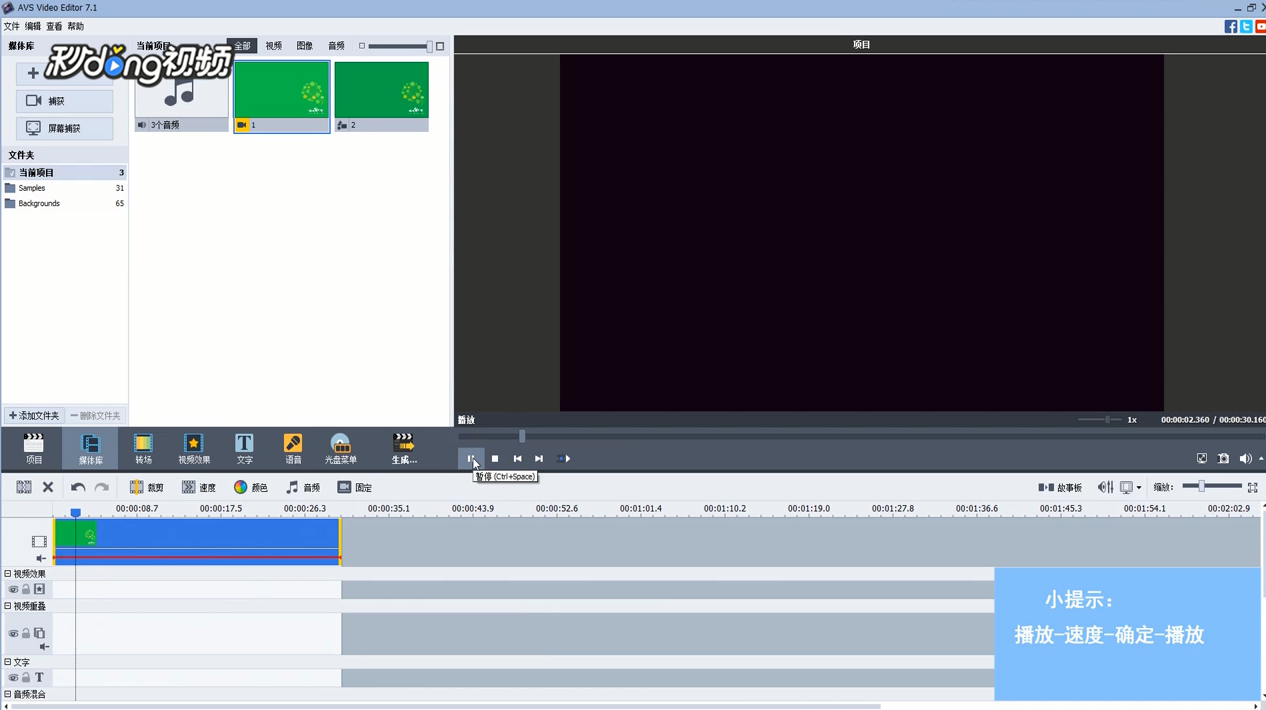The width and height of the screenshot is (1266, 710).
Task: Click the 裁剪 trim tool
Action: point(146,487)
